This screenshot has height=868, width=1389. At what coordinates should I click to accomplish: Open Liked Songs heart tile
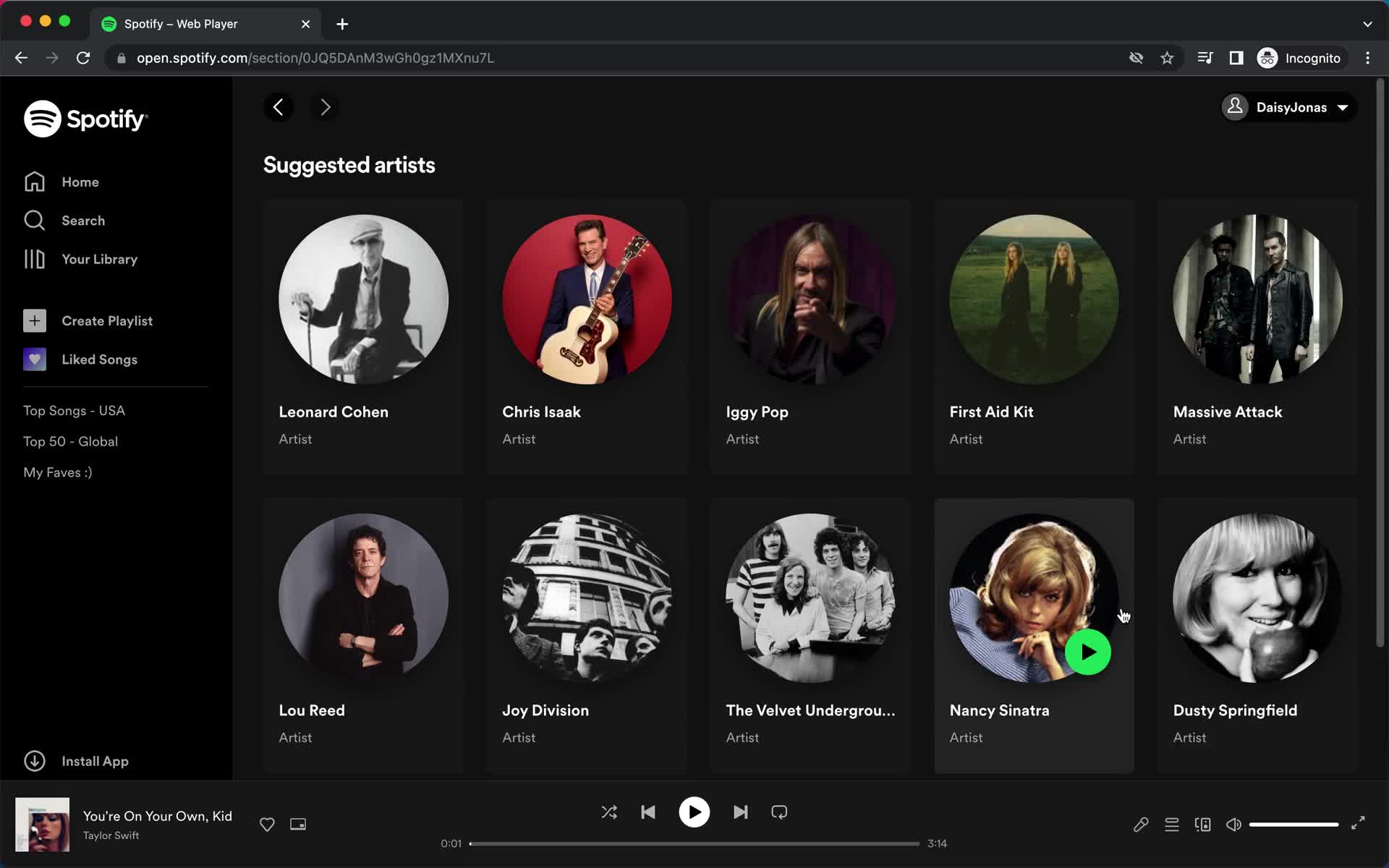point(35,359)
